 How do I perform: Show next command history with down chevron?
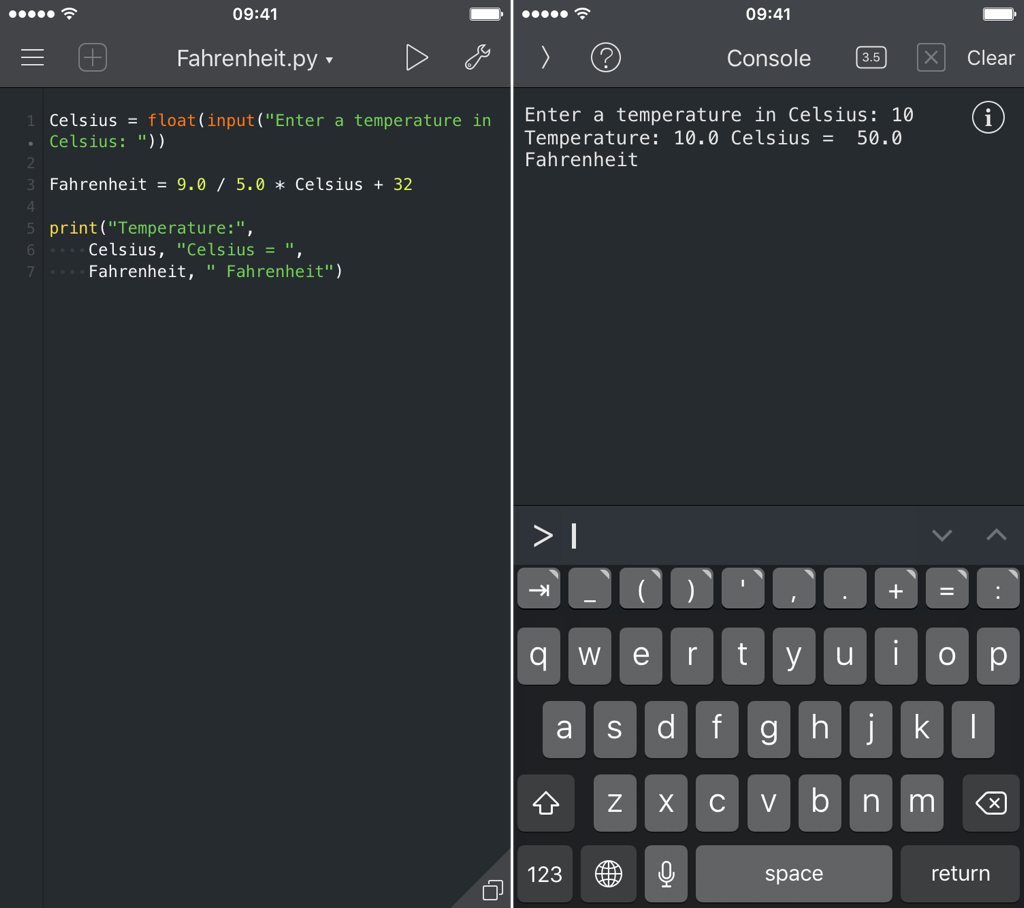click(941, 536)
